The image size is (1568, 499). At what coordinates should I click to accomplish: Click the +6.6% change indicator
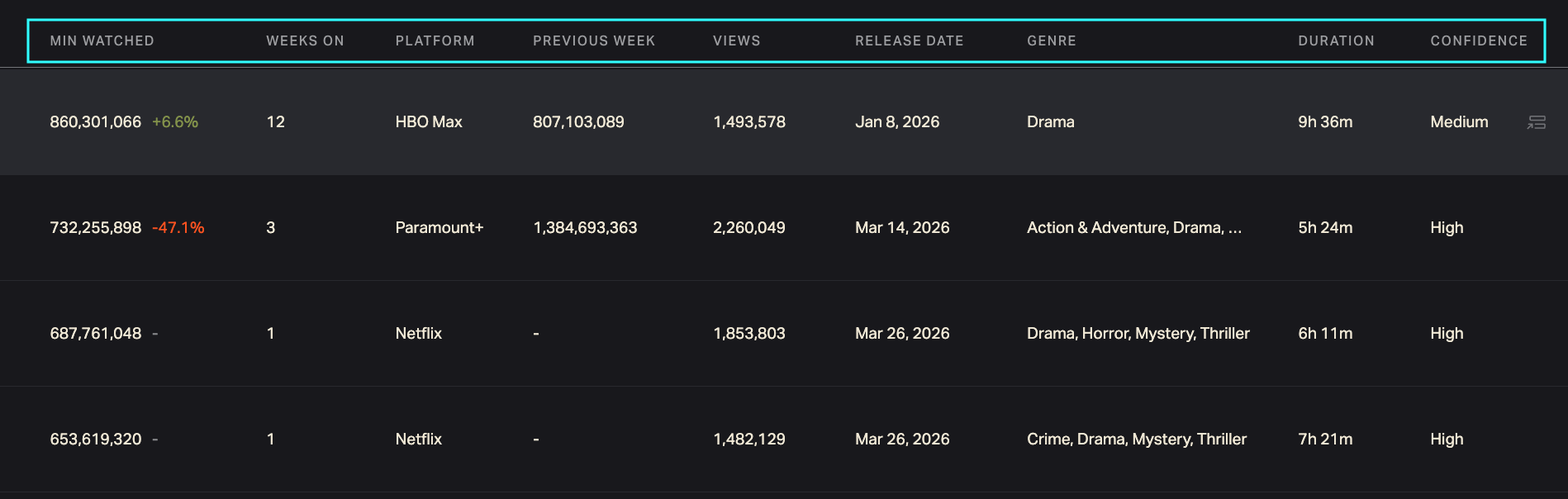coord(175,122)
